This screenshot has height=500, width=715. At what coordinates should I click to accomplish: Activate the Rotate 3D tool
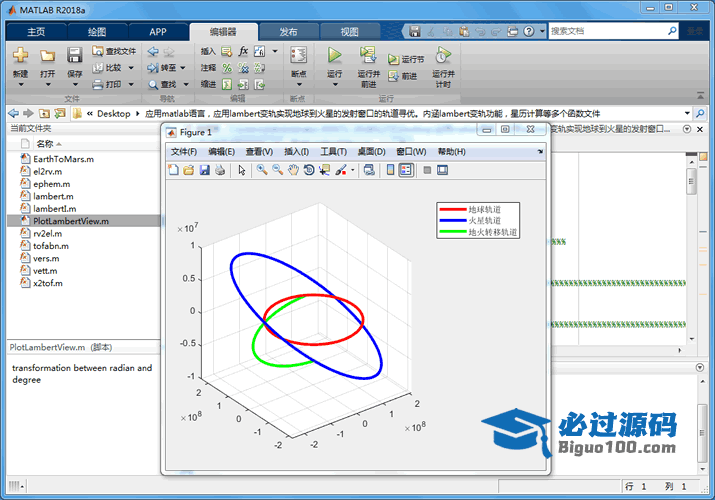(x=309, y=170)
